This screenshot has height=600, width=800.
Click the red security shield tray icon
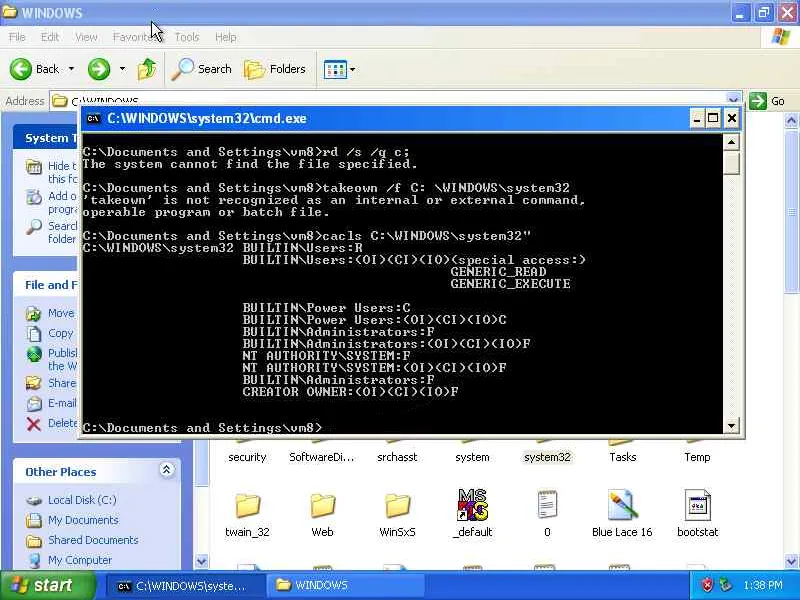coord(707,585)
